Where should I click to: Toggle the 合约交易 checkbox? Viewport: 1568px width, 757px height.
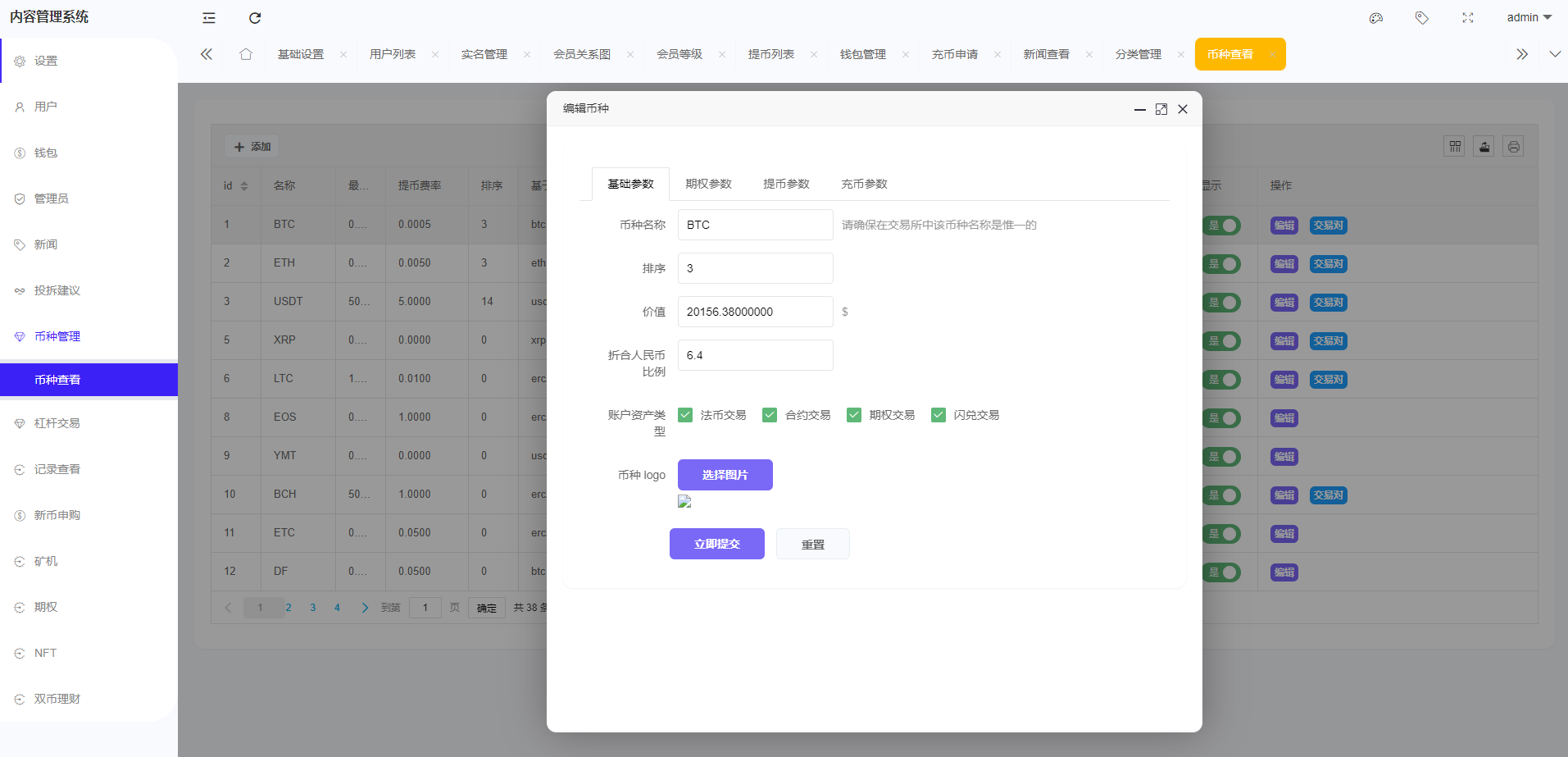pyautogui.click(x=770, y=415)
